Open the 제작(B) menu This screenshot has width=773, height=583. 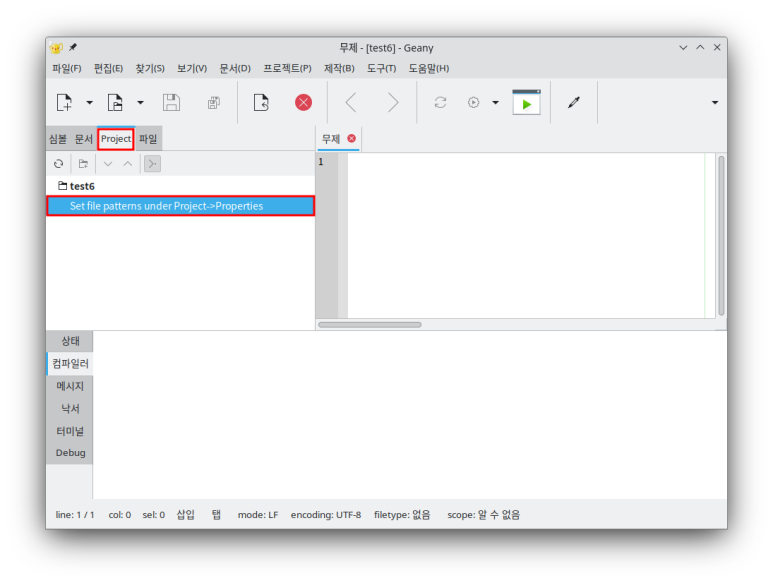[x=339, y=69]
